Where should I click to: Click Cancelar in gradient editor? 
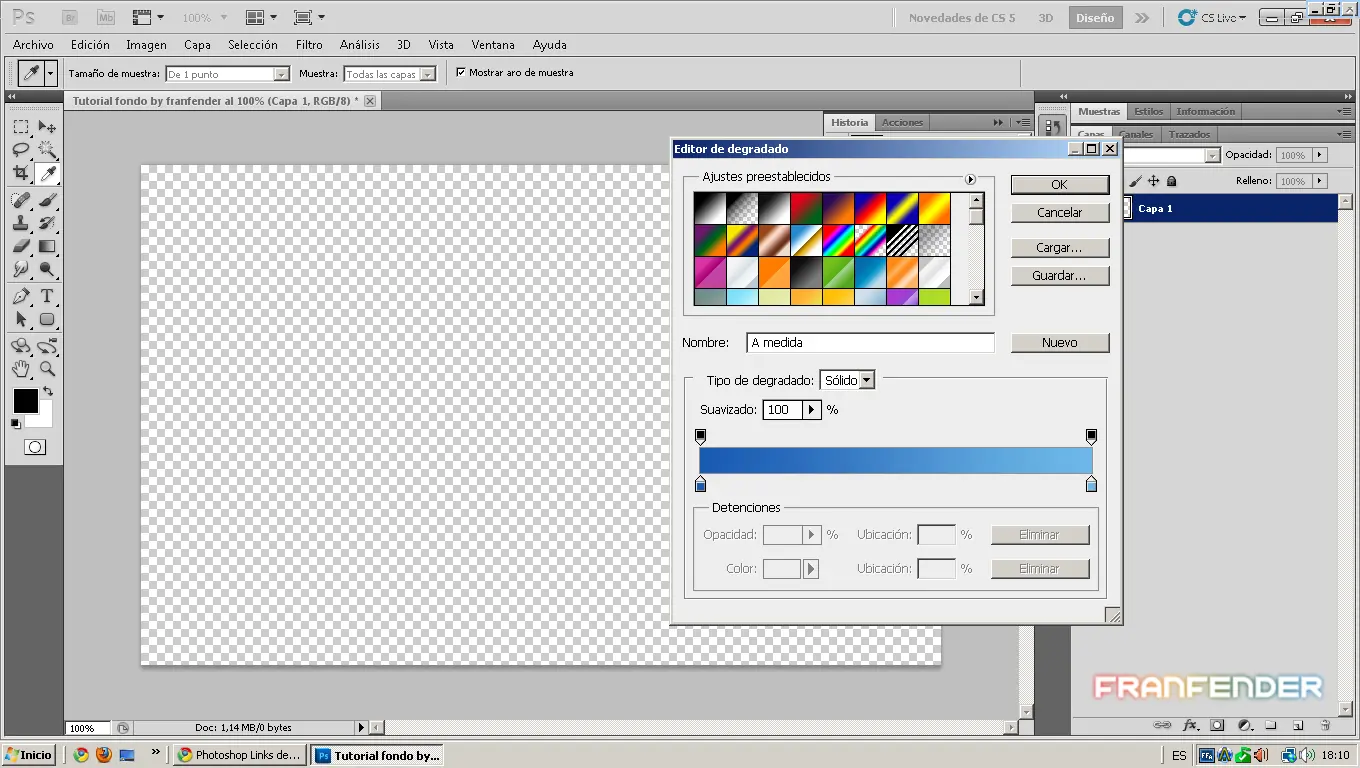[1060, 213]
